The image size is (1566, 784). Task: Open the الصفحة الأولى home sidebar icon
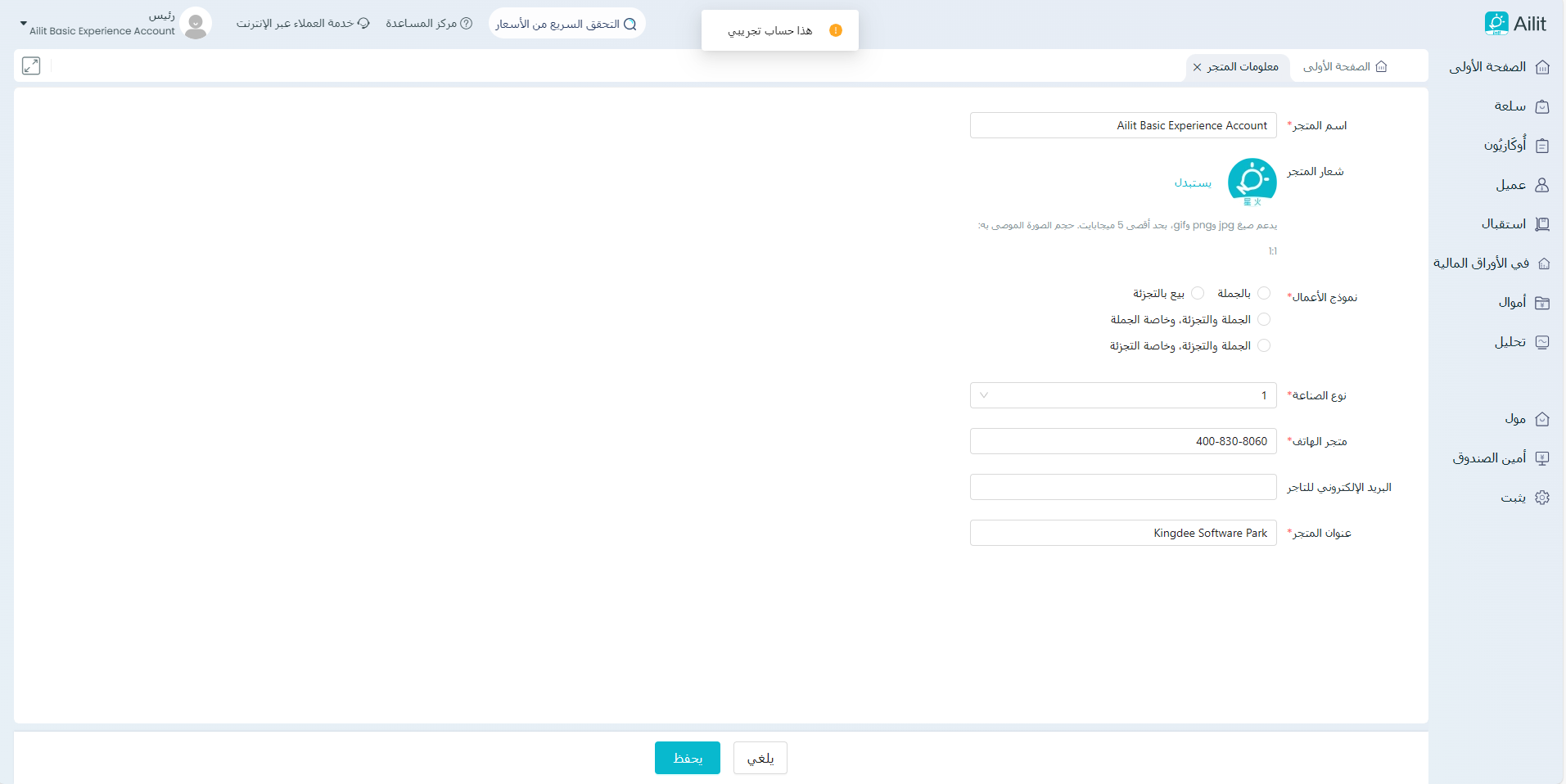point(1542,67)
